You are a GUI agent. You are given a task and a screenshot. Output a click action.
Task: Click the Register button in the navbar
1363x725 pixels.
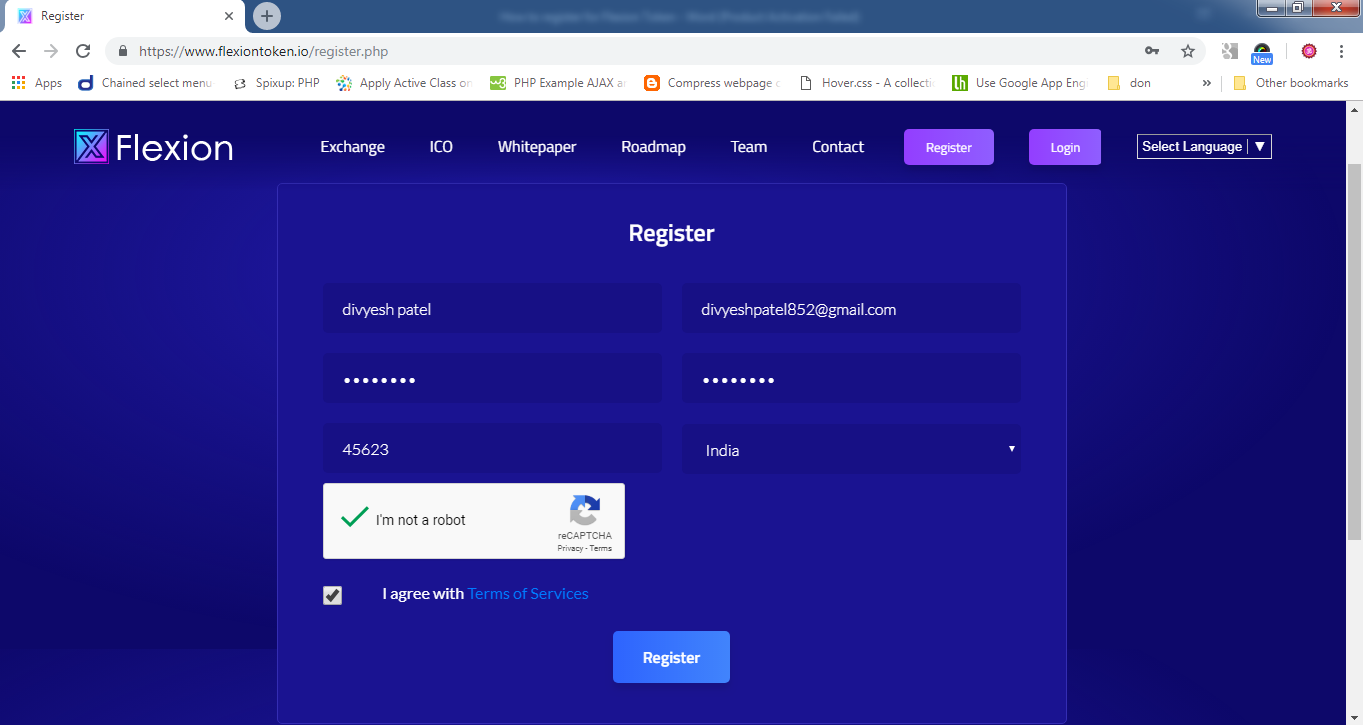(x=949, y=147)
